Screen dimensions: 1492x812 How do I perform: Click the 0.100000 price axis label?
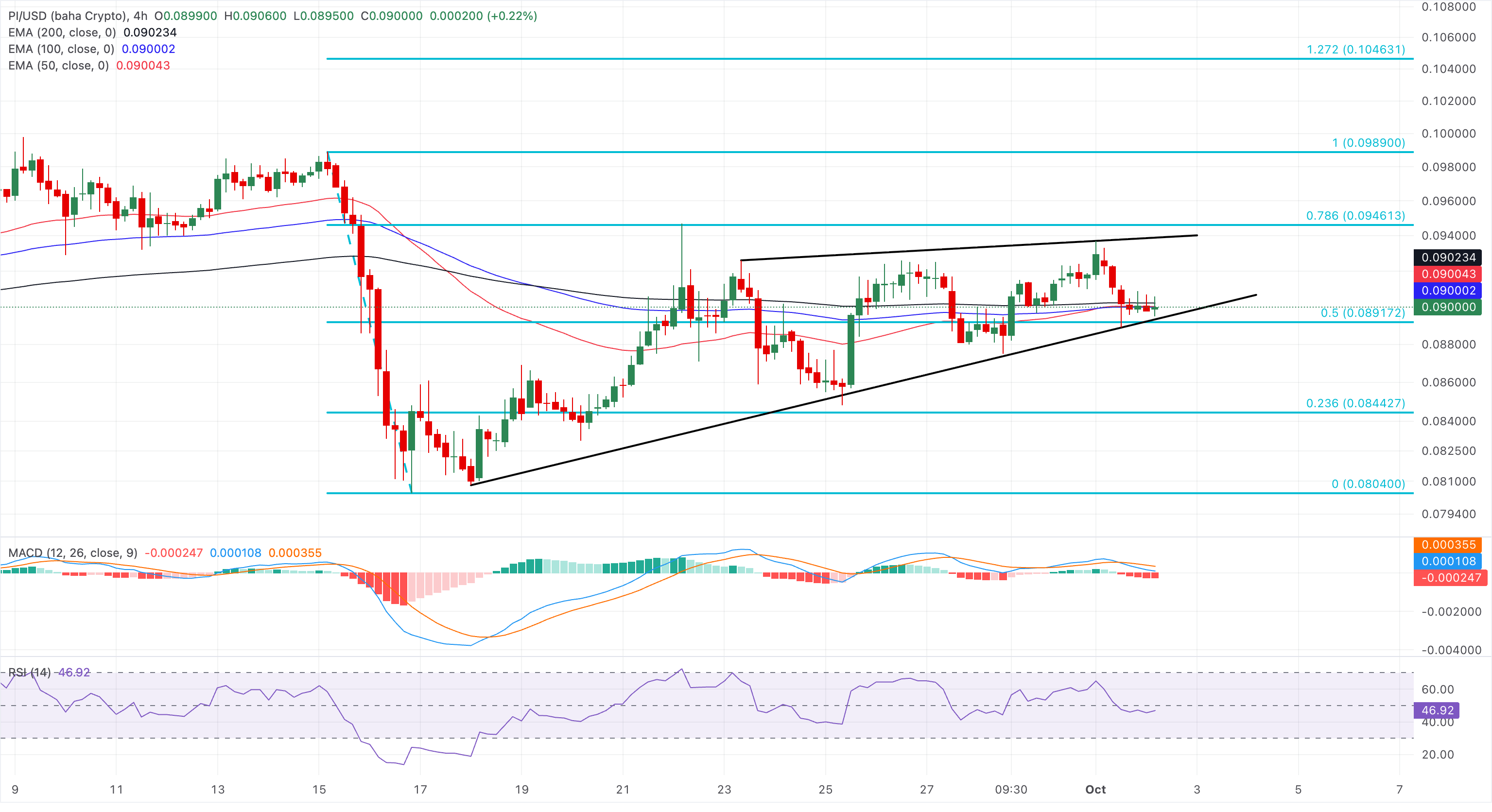coord(1449,134)
